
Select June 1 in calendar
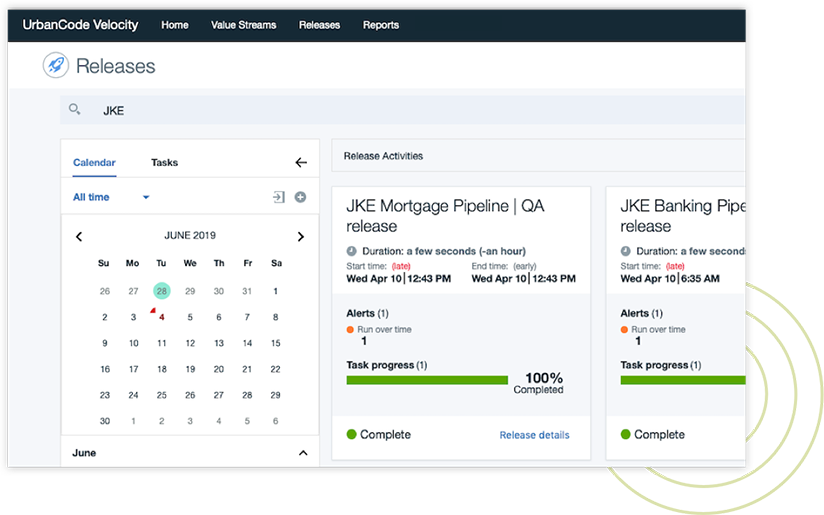tap(275, 291)
